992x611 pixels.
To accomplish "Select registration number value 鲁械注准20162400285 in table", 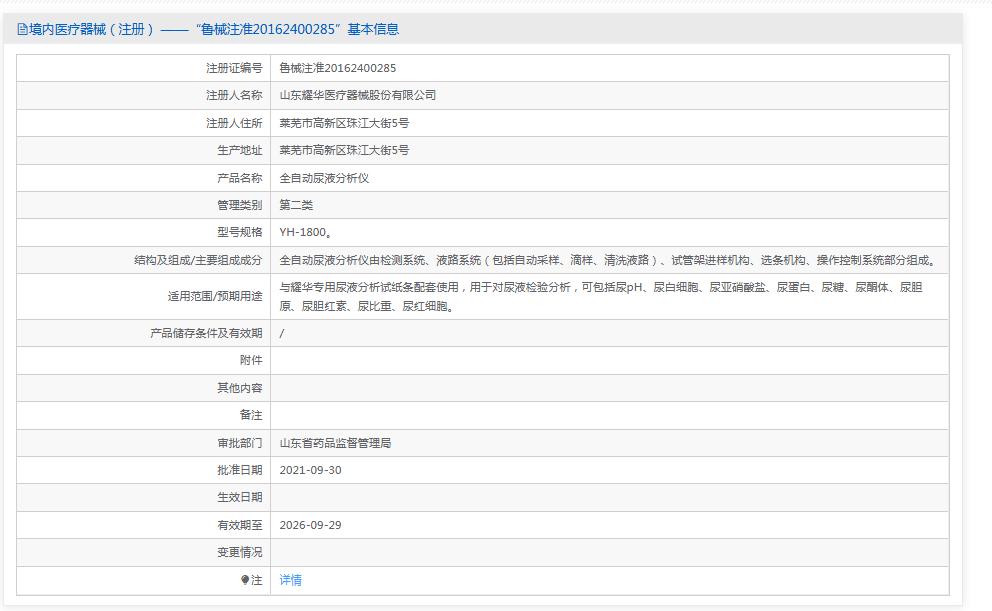I will click(x=338, y=68).
